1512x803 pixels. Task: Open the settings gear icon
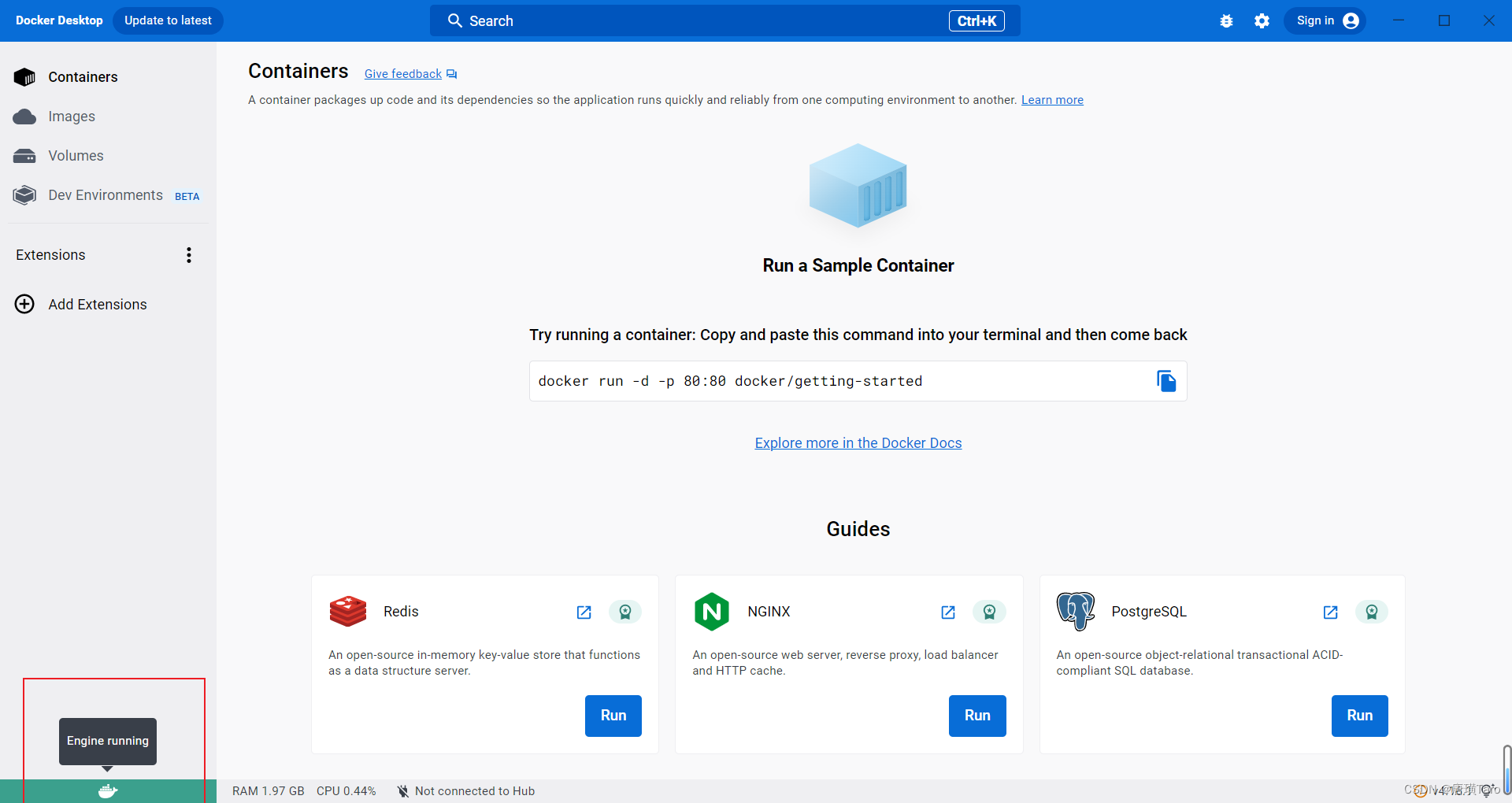tap(1262, 21)
